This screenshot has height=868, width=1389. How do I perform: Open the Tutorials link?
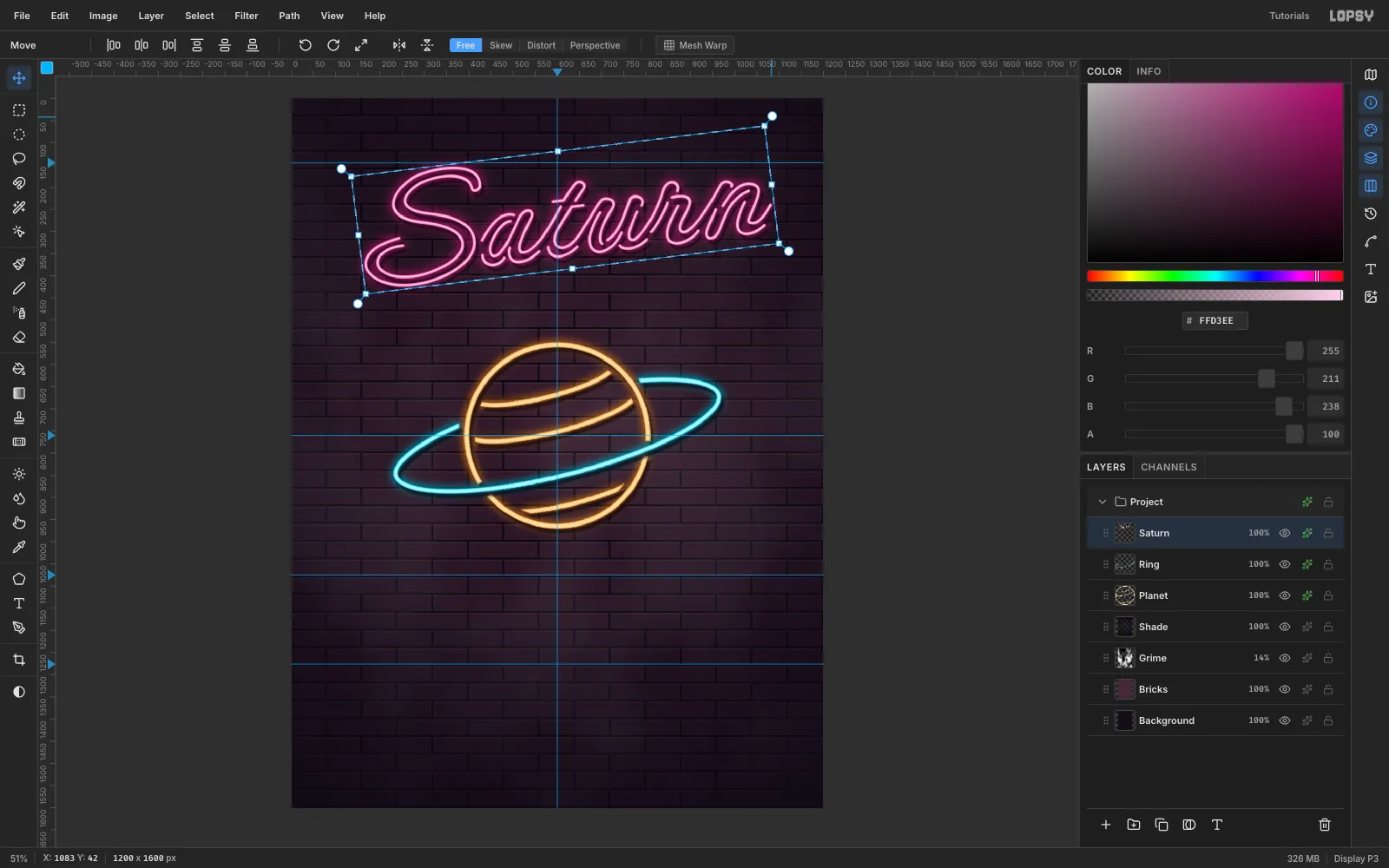tap(1289, 16)
